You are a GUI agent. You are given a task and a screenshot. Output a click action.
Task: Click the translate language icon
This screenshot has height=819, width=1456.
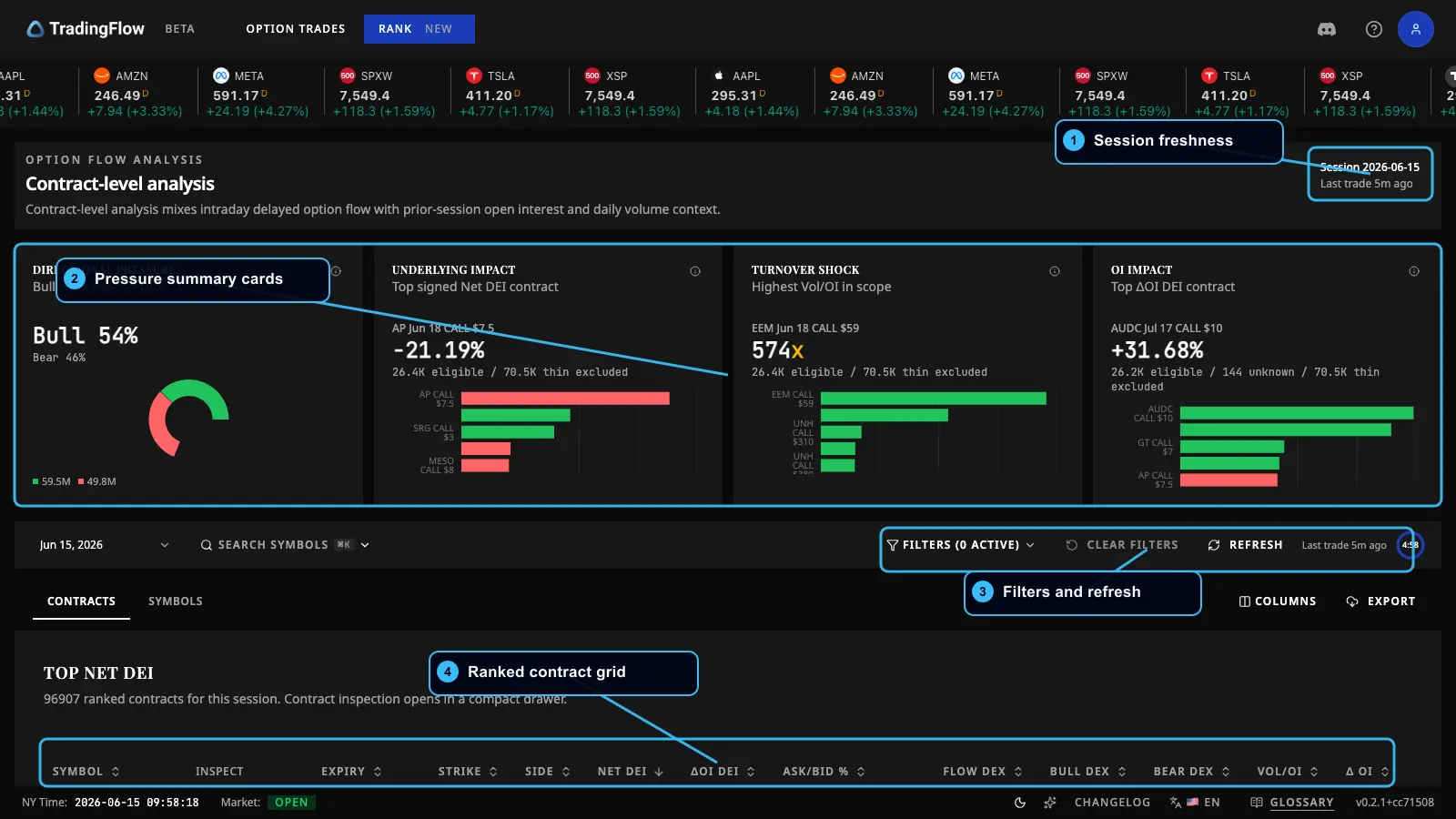point(1176,803)
